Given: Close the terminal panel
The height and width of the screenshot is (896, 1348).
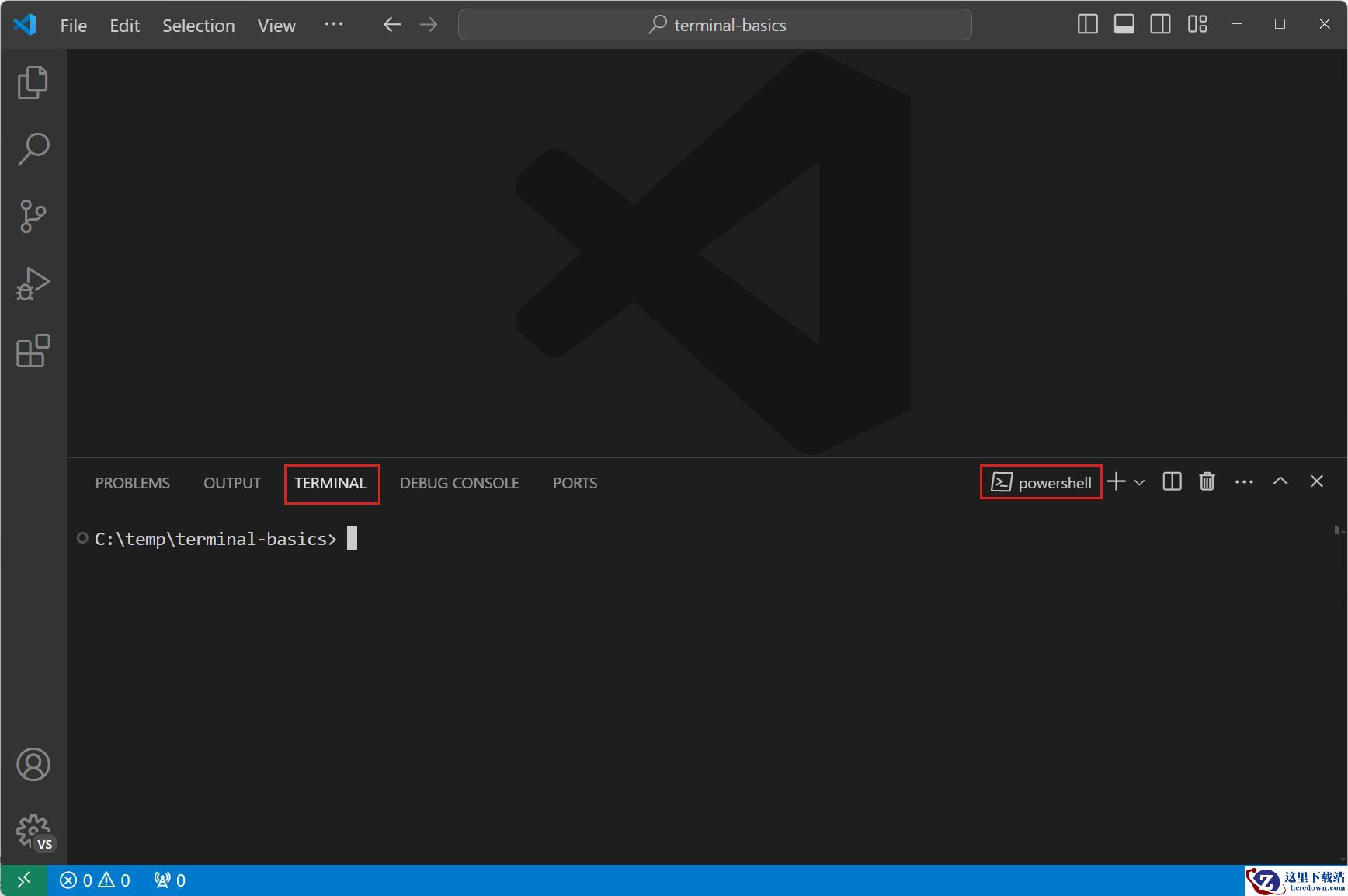Looking at the screenshot, I should point(1317,482).
